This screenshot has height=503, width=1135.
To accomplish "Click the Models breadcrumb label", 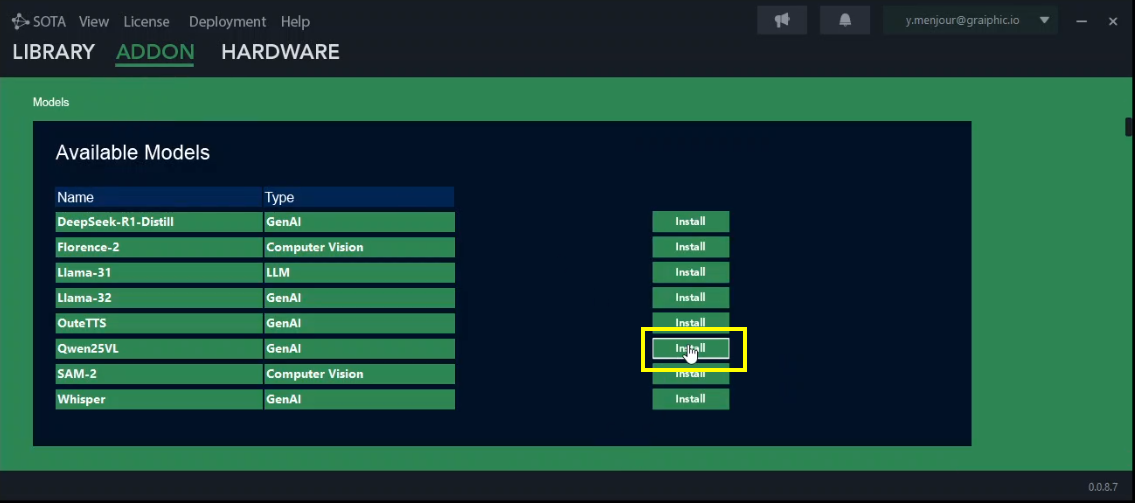I will pos(51,102).
